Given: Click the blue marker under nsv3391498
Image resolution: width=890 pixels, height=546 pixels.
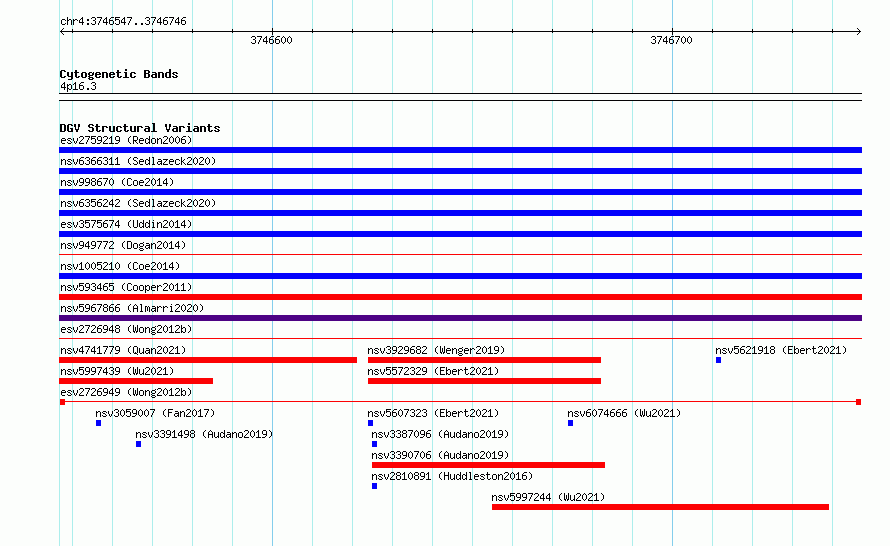Looking at the screenshot, I should (x=138, y=444).
